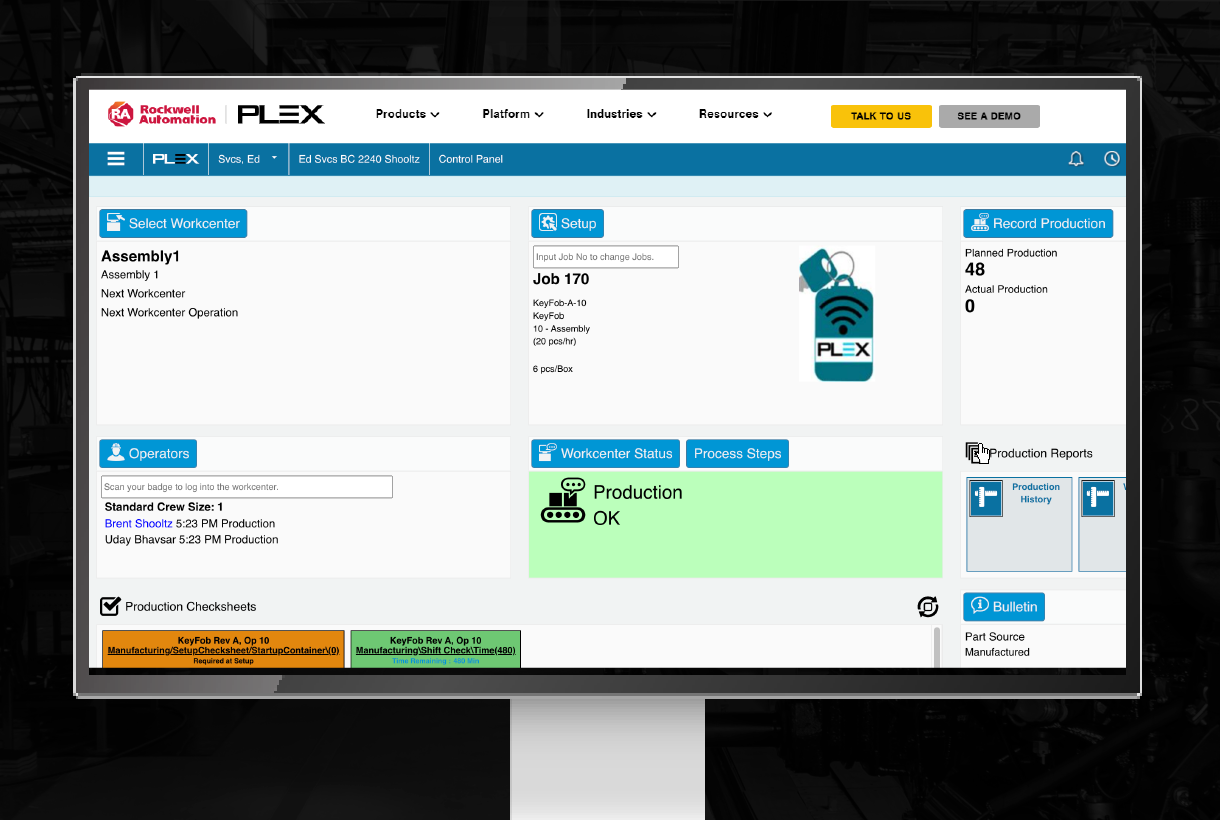Click the Brent Shooltz operator link

138,523
